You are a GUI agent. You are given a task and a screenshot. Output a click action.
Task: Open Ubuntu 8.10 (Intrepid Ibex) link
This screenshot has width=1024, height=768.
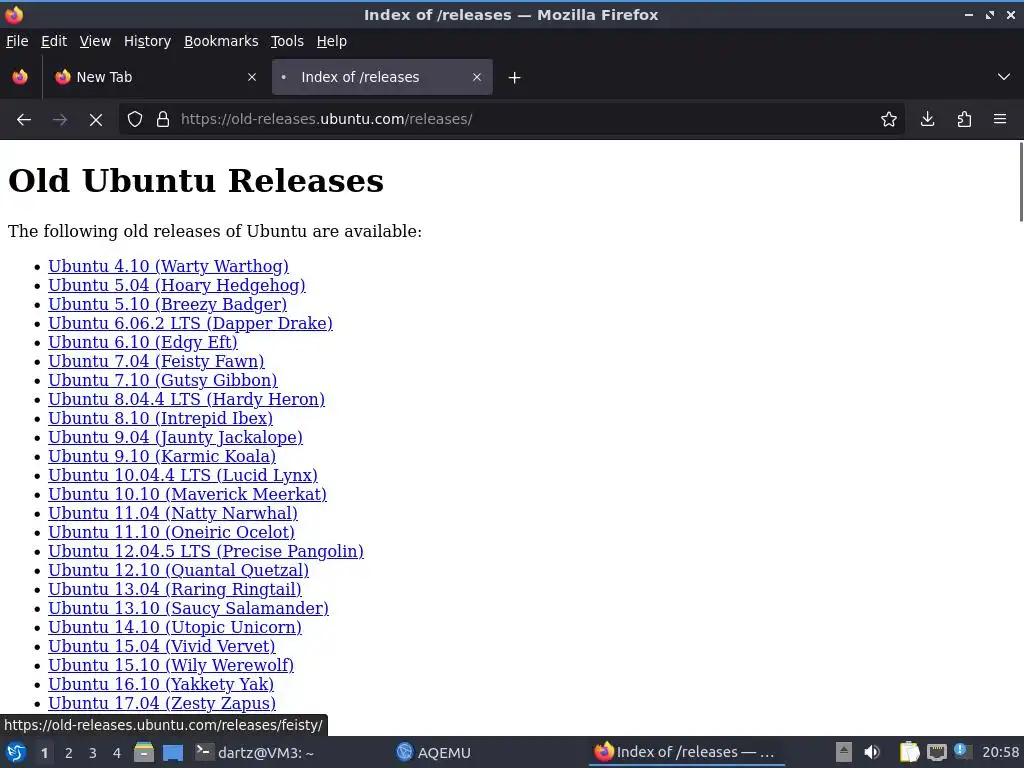[161, 418]
